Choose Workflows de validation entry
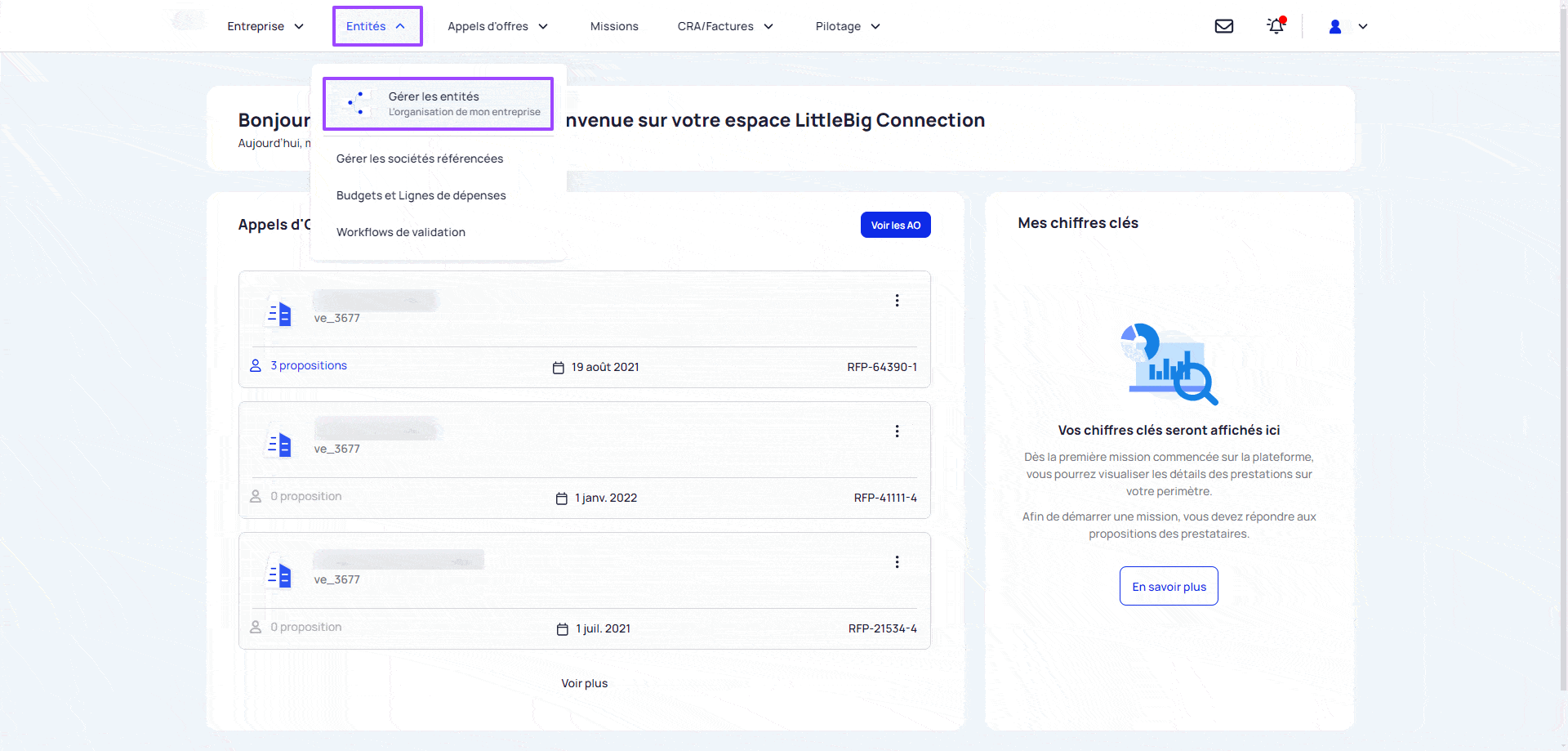 (400, 232)
